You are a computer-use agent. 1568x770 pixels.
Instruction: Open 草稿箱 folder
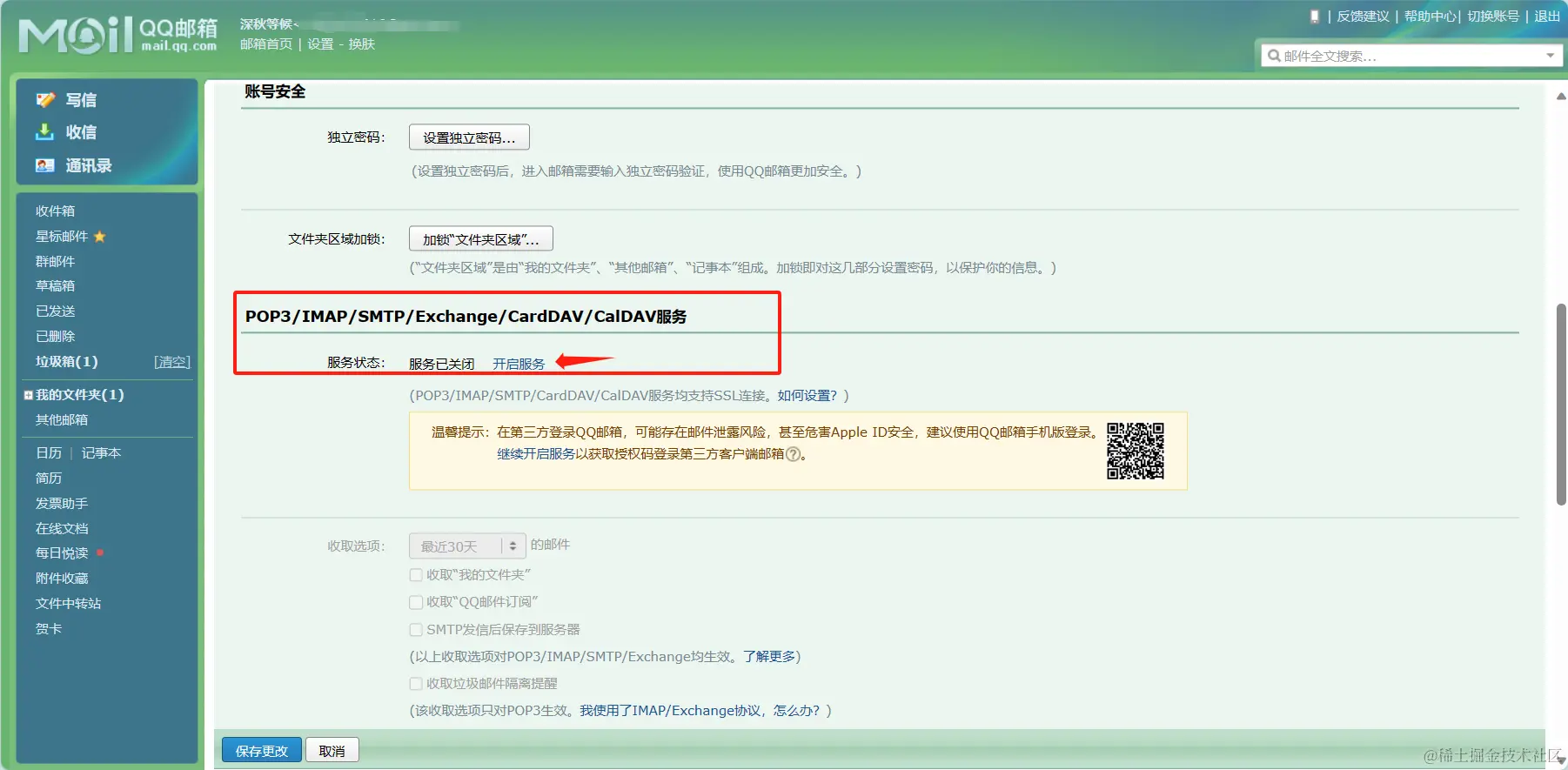click(55, 286)
